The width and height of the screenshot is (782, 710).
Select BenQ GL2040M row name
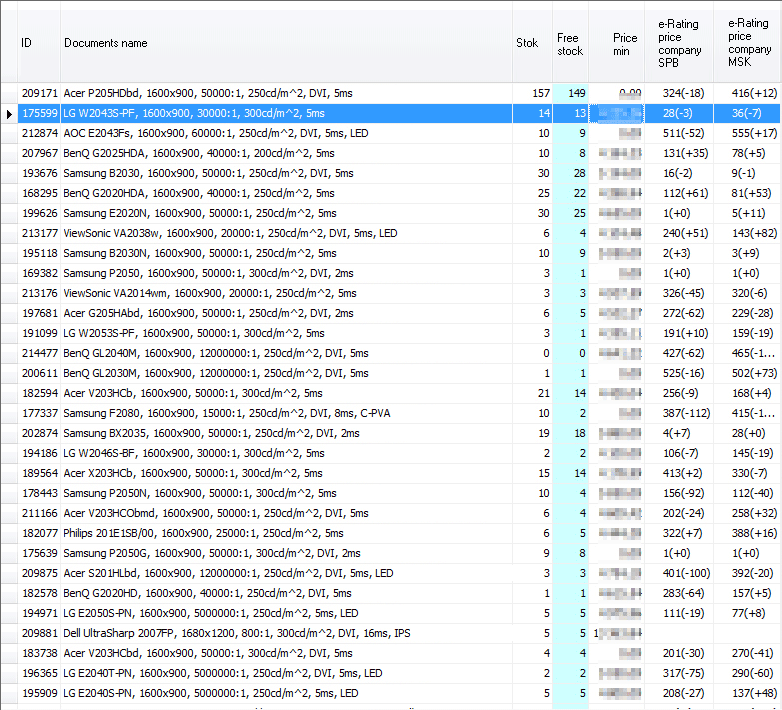pyautogui.click(x=286, y=353)
